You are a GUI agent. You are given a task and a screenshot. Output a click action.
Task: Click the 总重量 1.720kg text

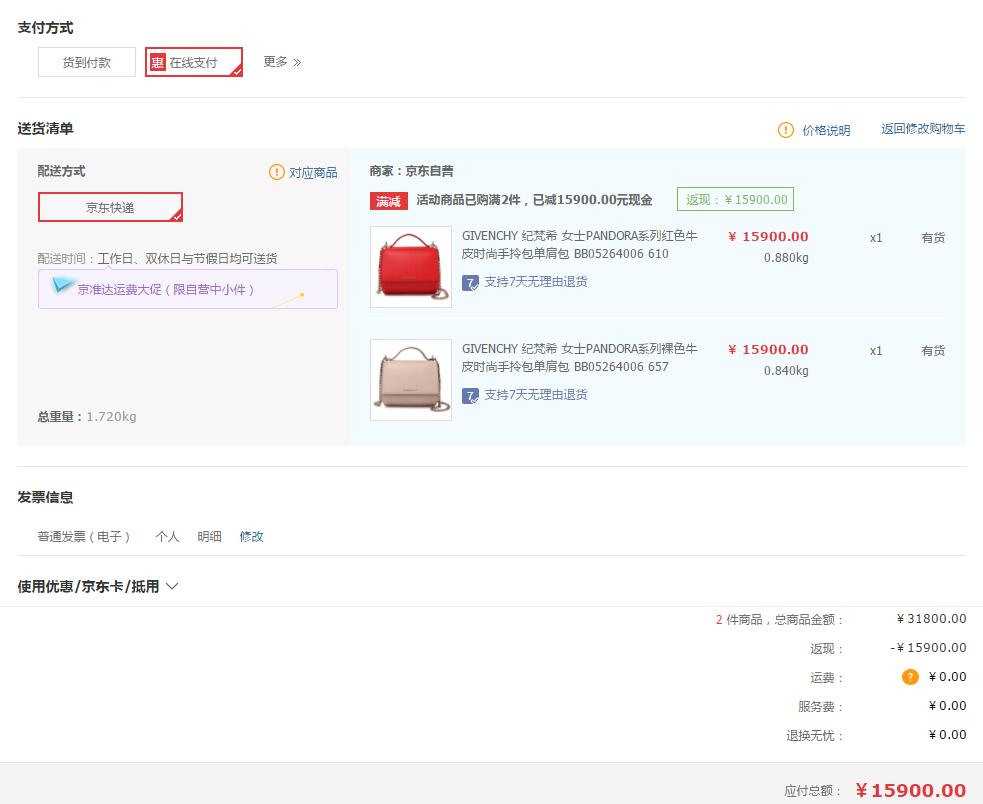point(87,416)
